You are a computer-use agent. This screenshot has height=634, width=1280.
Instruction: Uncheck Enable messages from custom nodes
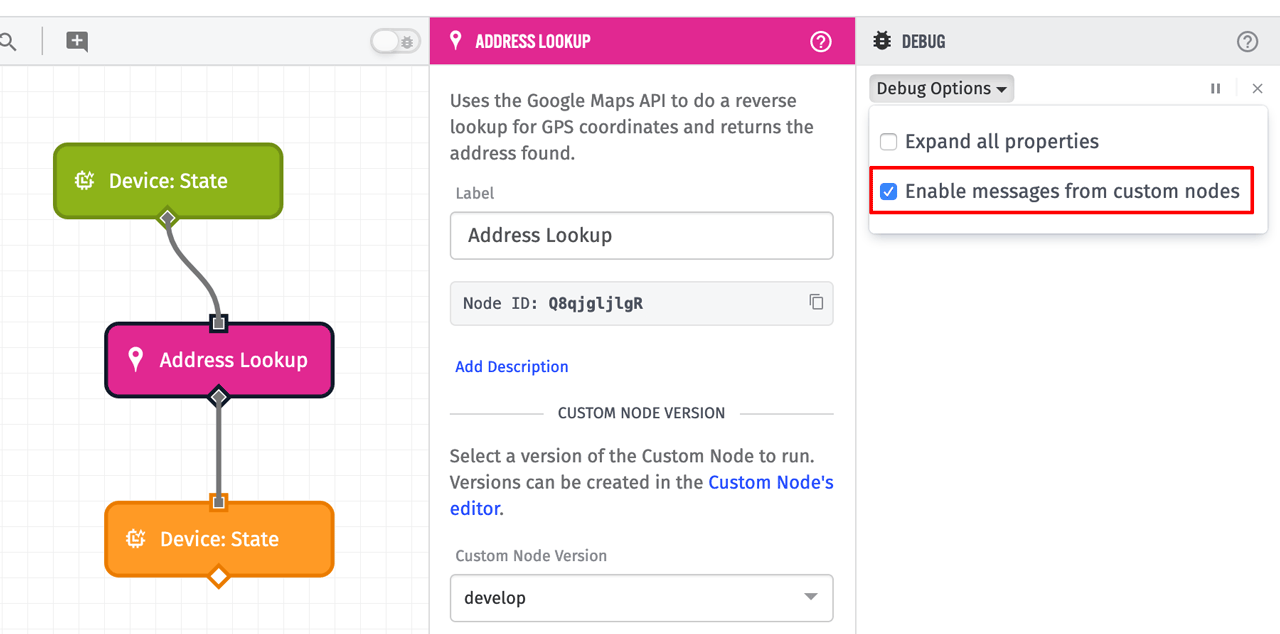coord(888,190)
